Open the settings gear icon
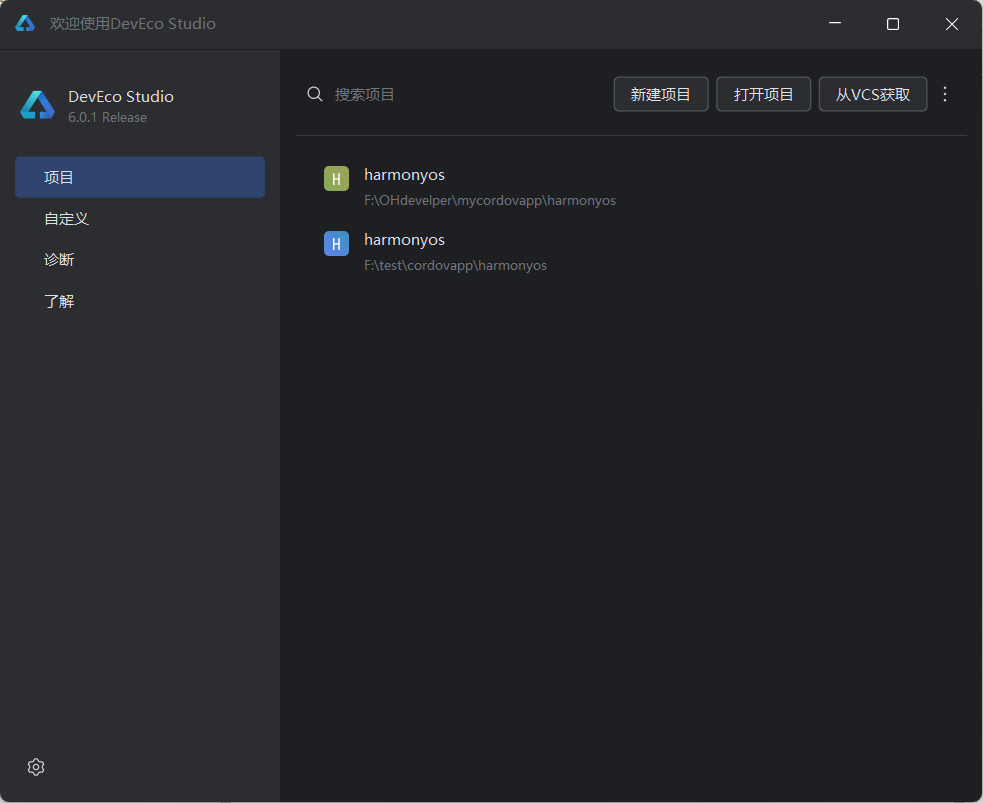 click(x=36, y=767)
